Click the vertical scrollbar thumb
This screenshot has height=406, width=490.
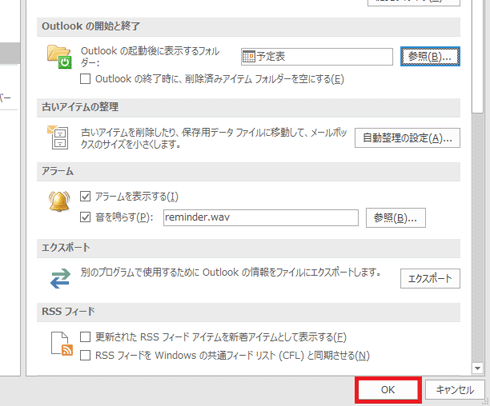pos(478,57)
